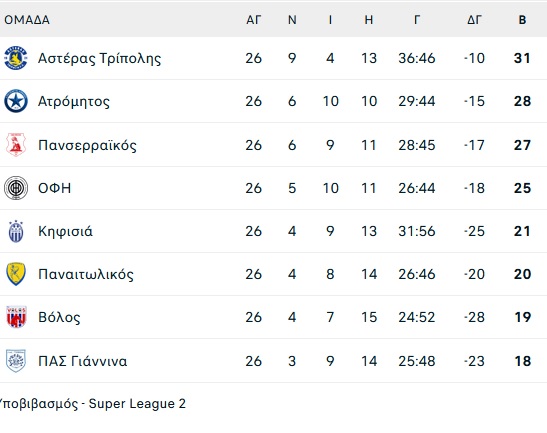Click the ΑΓ matches played header
Image resolution: width=547 pixels, height=433 pixels.
pyautogui.click(x=254, y=20)
